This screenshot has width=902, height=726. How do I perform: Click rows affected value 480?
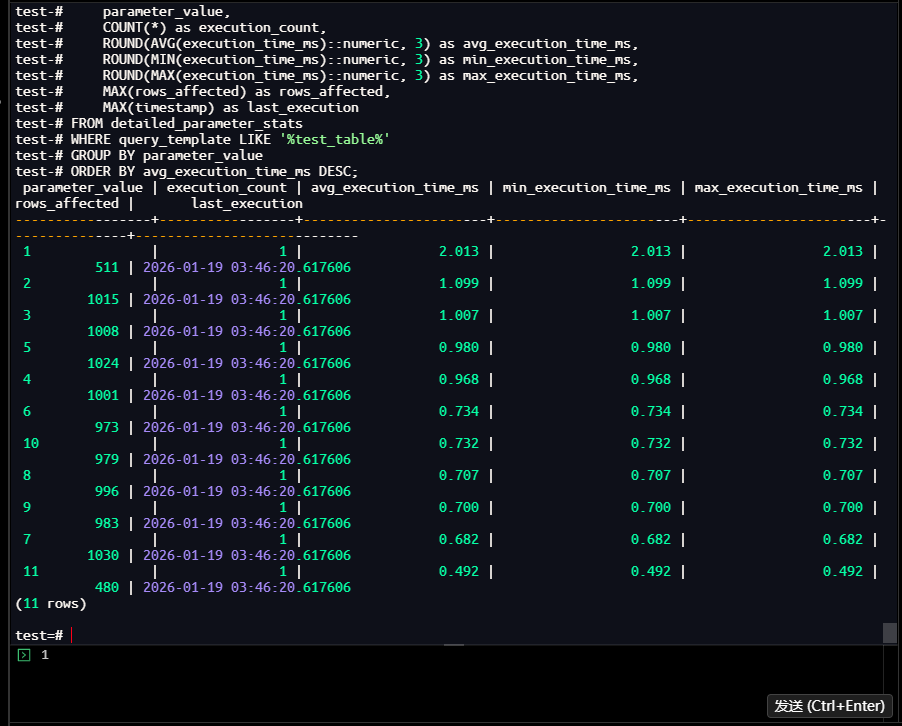coord(107,587)
